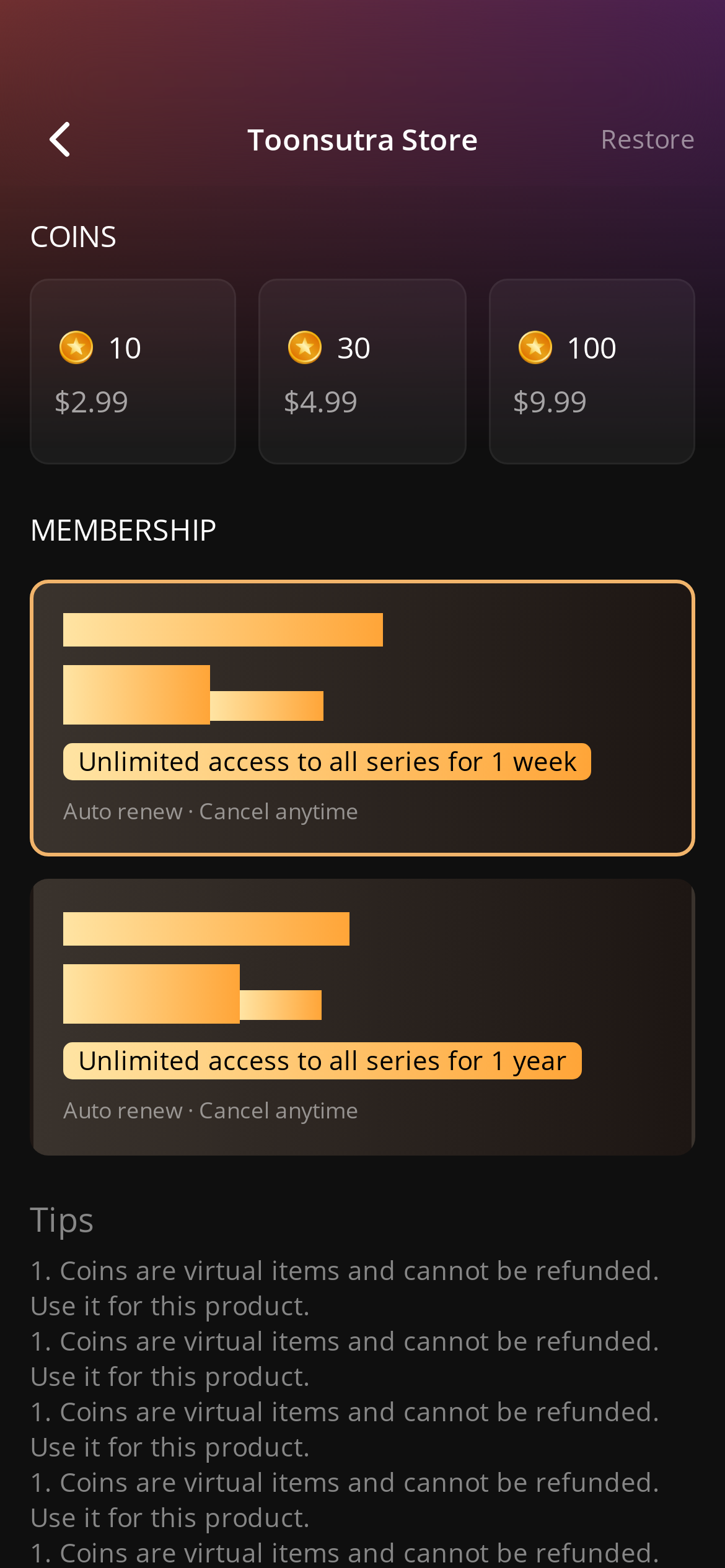Click the gold coin icon beside 100

coord(535,347)
